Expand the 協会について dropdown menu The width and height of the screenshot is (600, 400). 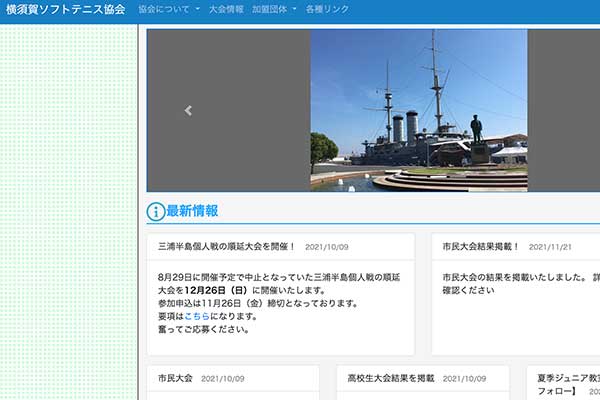168,9
